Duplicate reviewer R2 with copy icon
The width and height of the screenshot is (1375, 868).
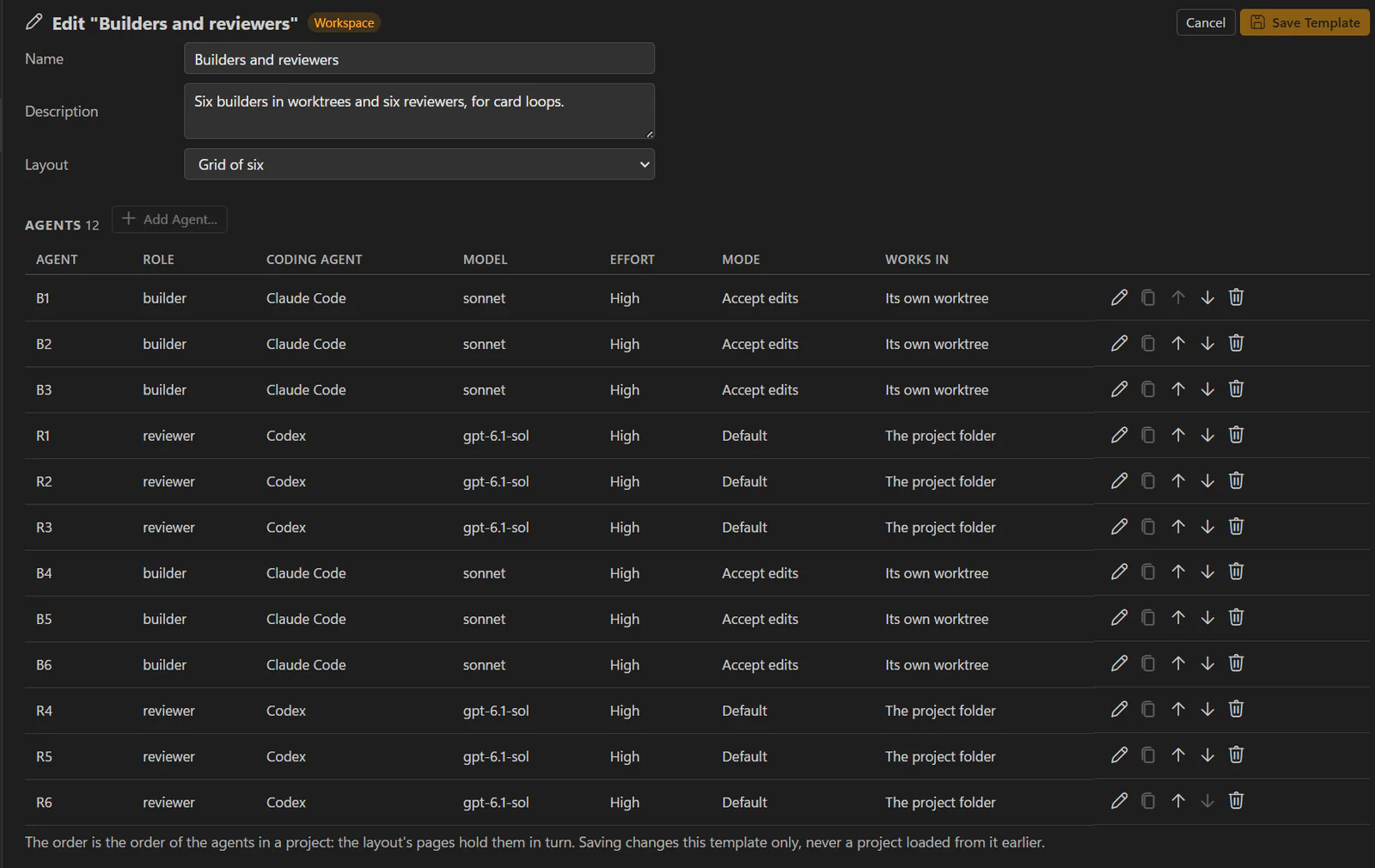point(1148,480)
